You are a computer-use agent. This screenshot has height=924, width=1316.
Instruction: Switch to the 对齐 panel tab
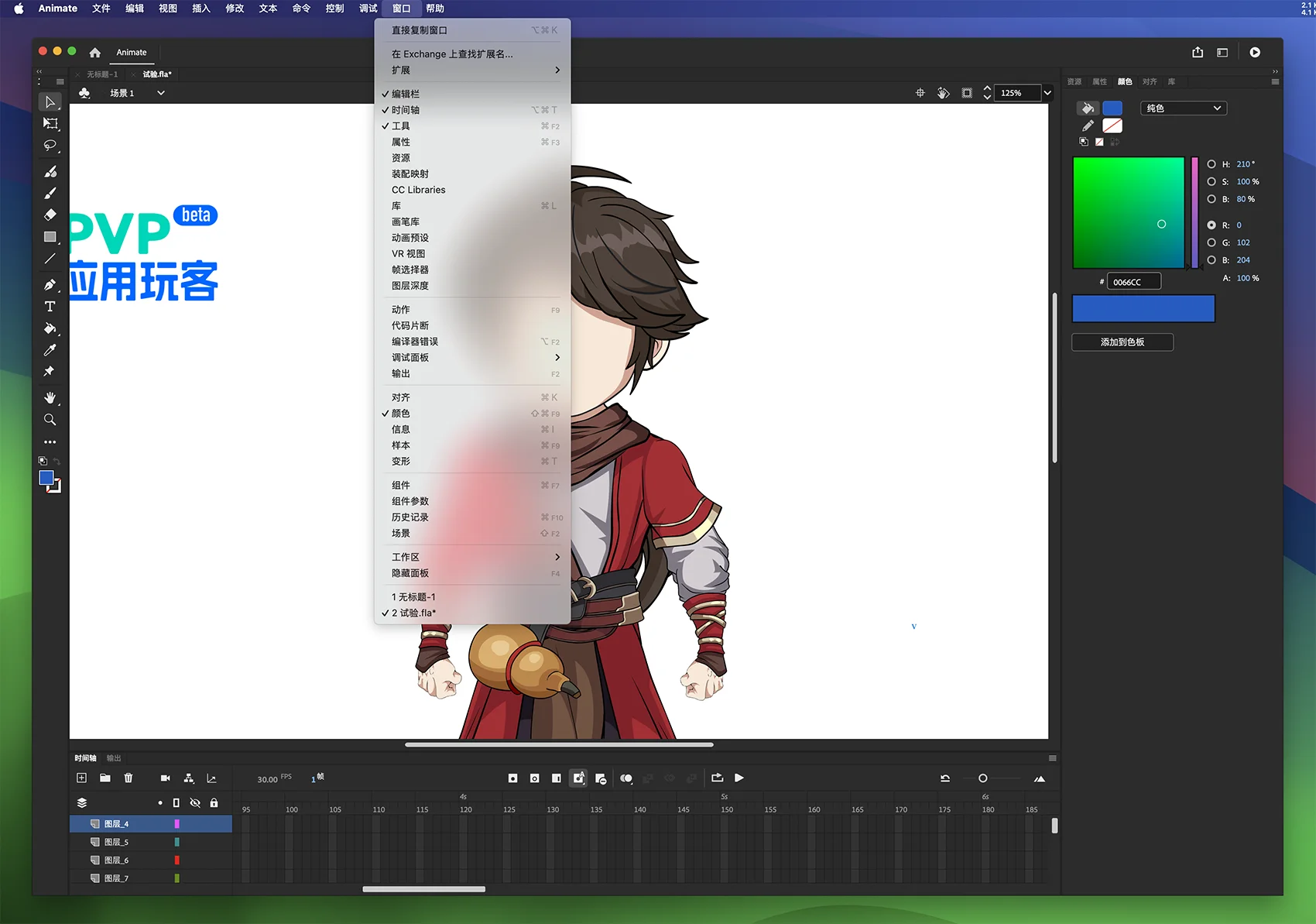pyautogui.click(x=1150, y=81)
